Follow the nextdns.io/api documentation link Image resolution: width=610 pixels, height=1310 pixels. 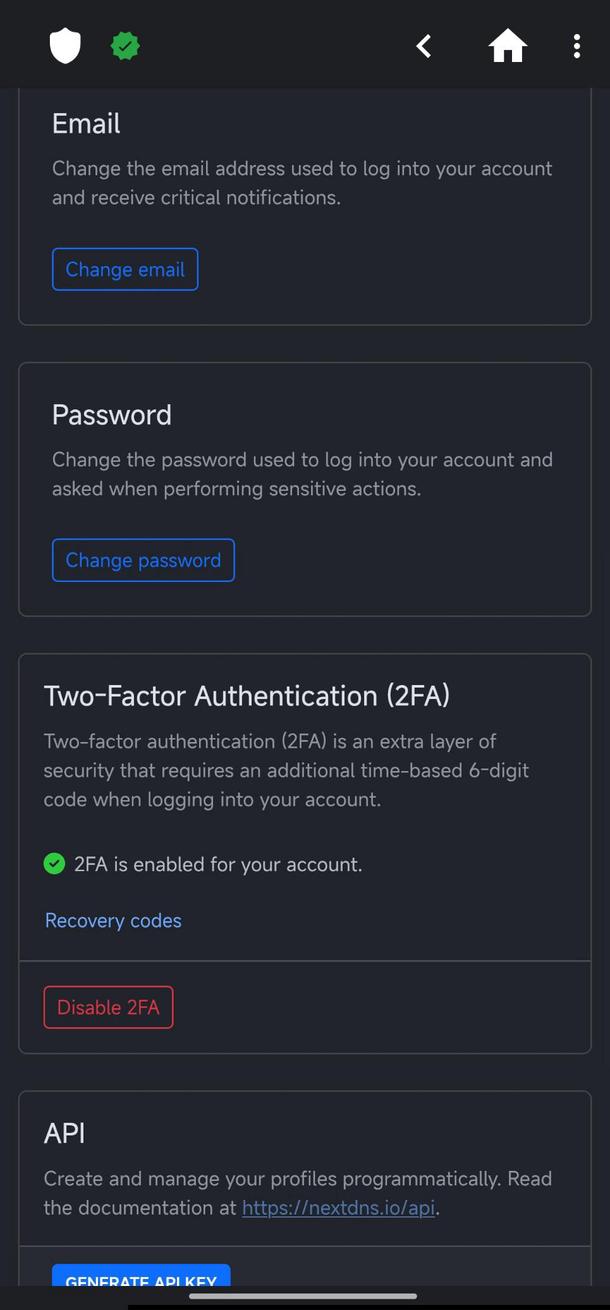338,1208
